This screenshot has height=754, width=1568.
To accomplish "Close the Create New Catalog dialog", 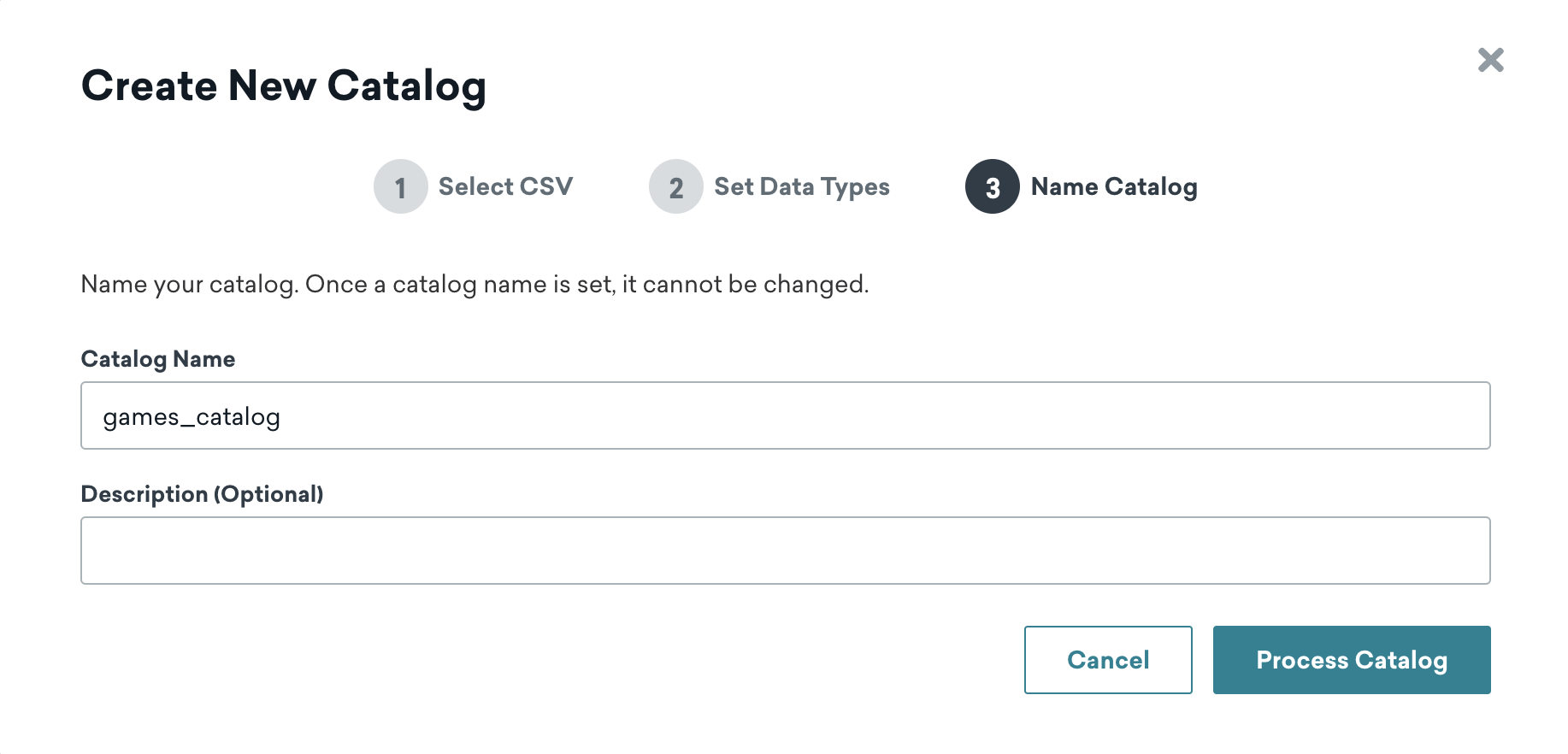I will coord(1490,60).
